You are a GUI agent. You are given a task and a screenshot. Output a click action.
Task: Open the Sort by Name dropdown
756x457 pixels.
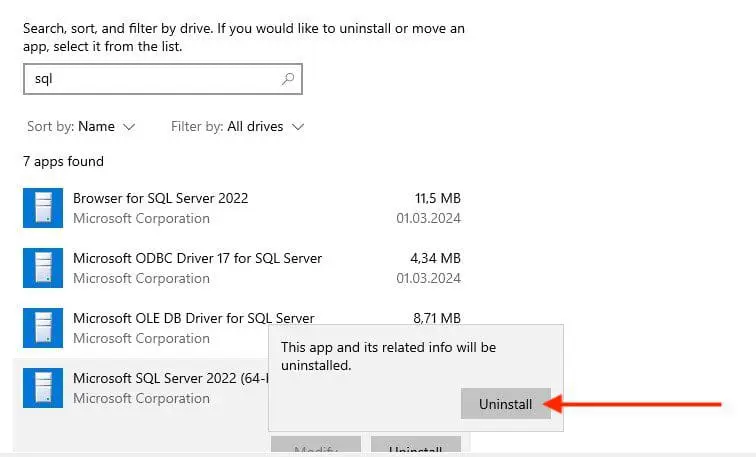[x=81, y=127]
